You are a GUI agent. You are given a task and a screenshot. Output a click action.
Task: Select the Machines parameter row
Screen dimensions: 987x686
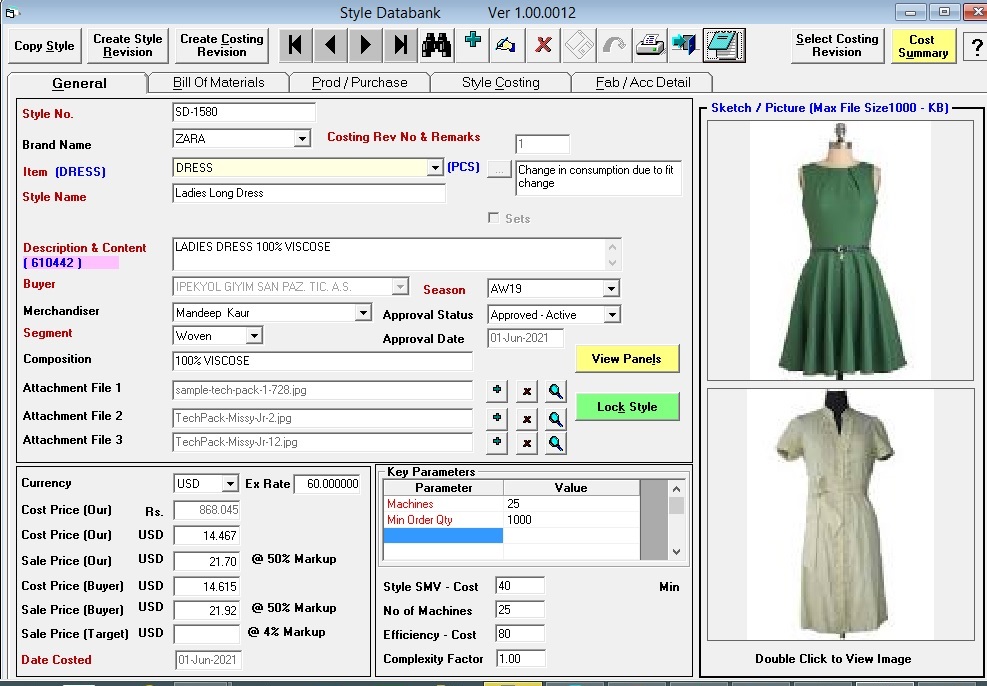click(511, 503)
